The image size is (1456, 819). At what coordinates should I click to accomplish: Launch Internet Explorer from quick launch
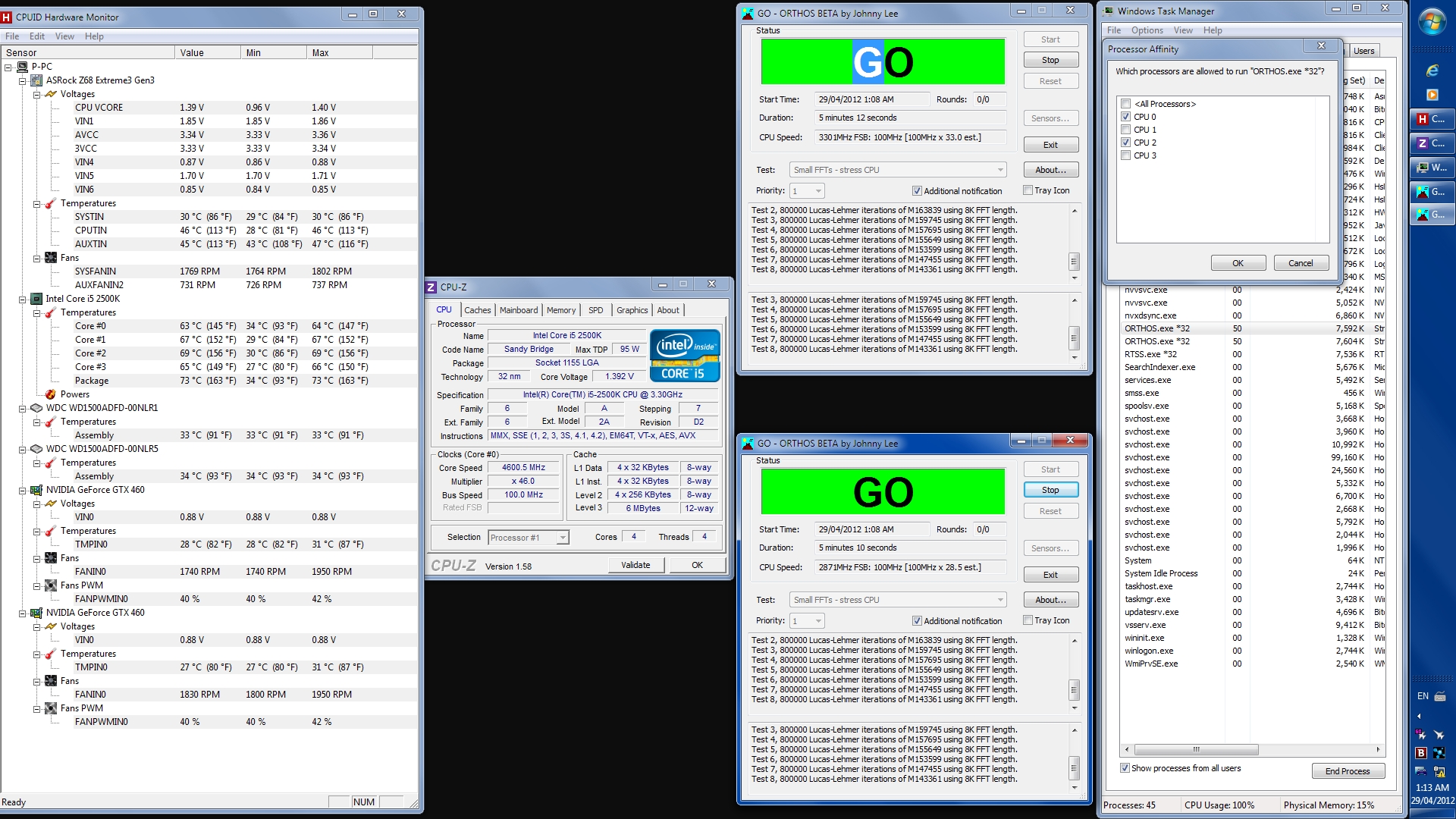(1432, 71)
